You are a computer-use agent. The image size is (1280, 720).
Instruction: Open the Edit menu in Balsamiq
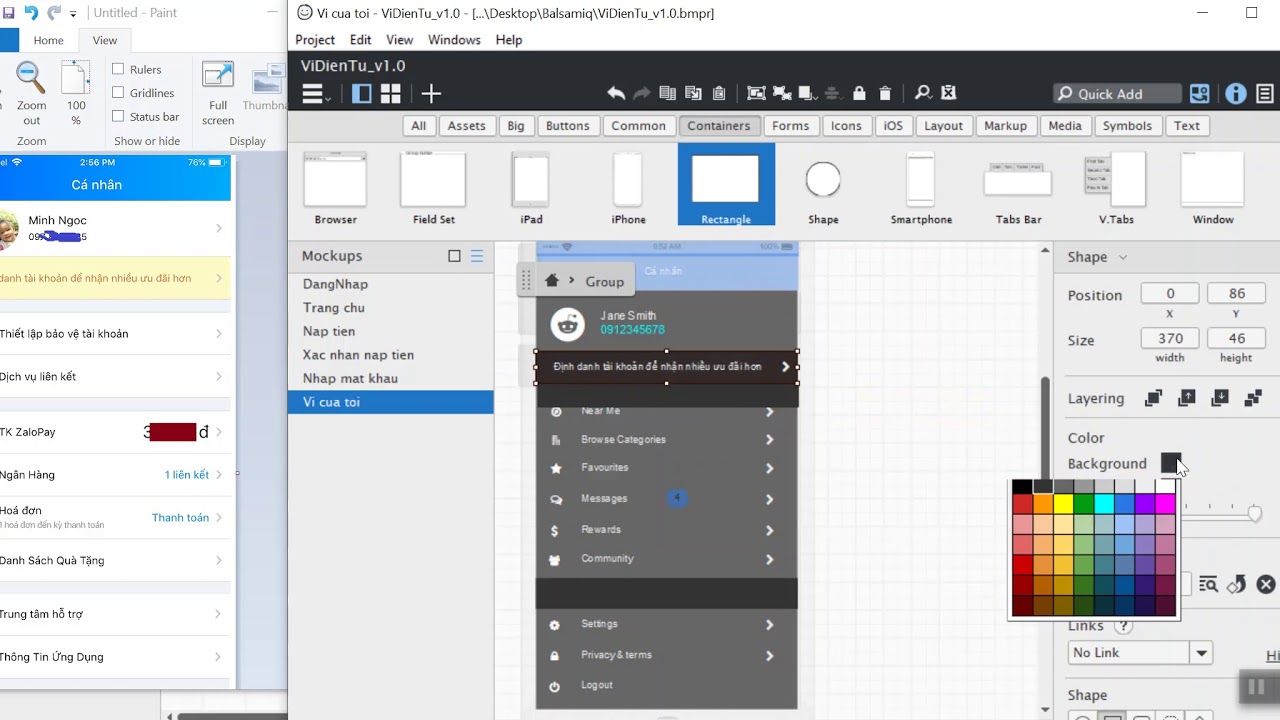[x=361, y=40]
